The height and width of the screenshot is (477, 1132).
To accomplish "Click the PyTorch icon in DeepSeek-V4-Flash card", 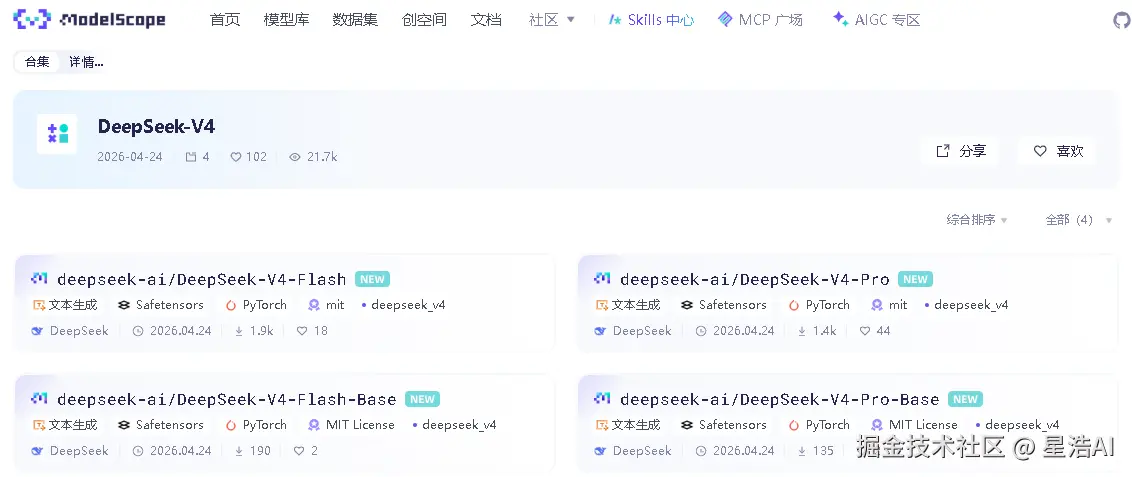I will tap(231, 305).
